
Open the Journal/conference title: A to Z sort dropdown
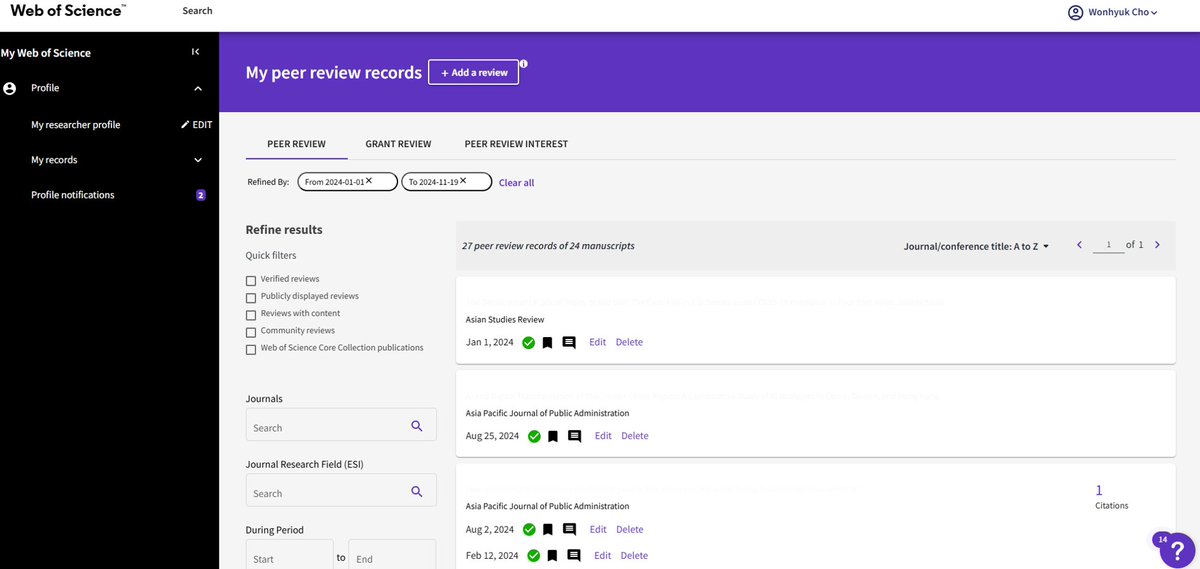pyautogui.click(x=976, y=245)
